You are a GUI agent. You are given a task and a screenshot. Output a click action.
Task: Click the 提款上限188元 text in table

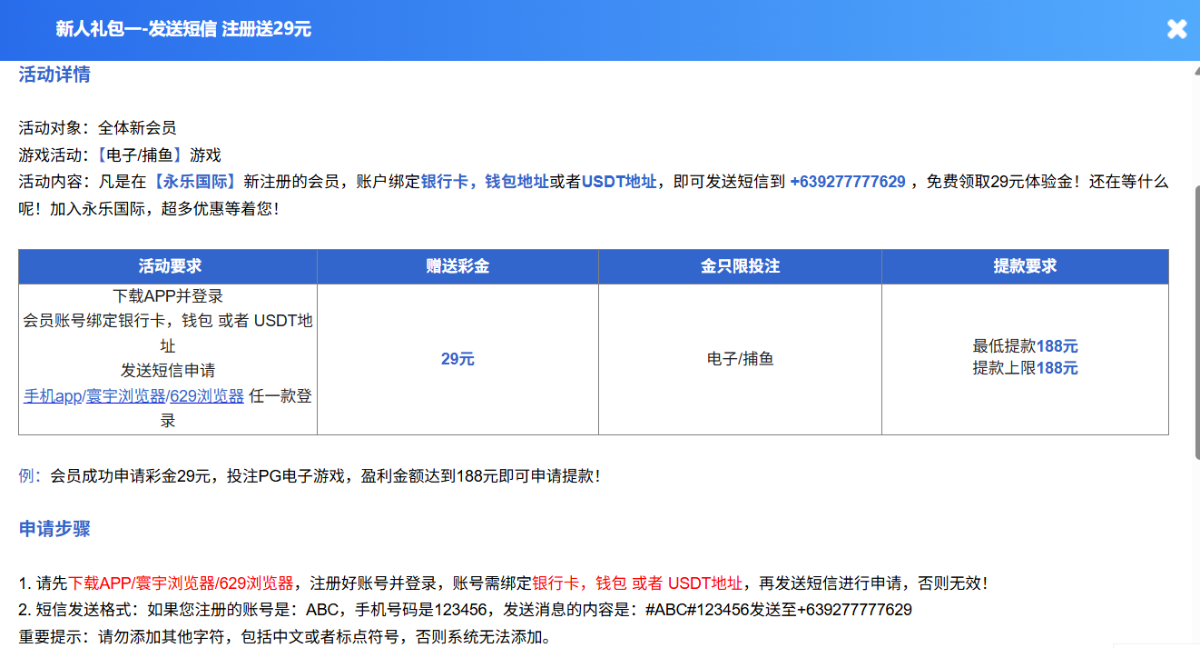1024,368
